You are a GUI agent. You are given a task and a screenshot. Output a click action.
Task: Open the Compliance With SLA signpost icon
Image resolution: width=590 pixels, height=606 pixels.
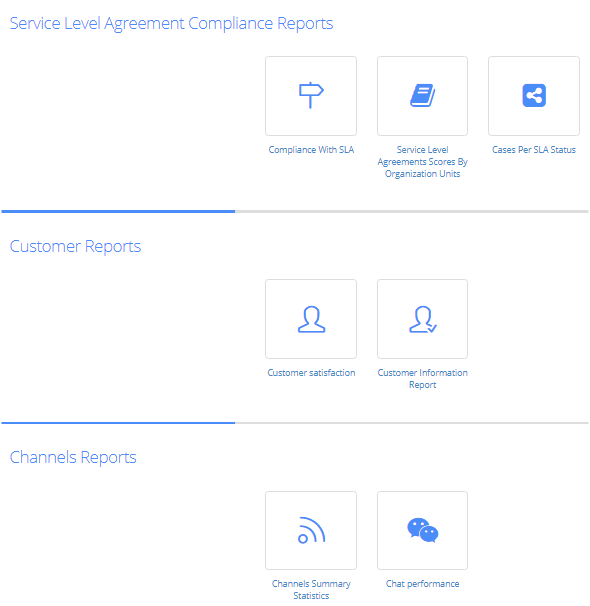tap(311, 96)
